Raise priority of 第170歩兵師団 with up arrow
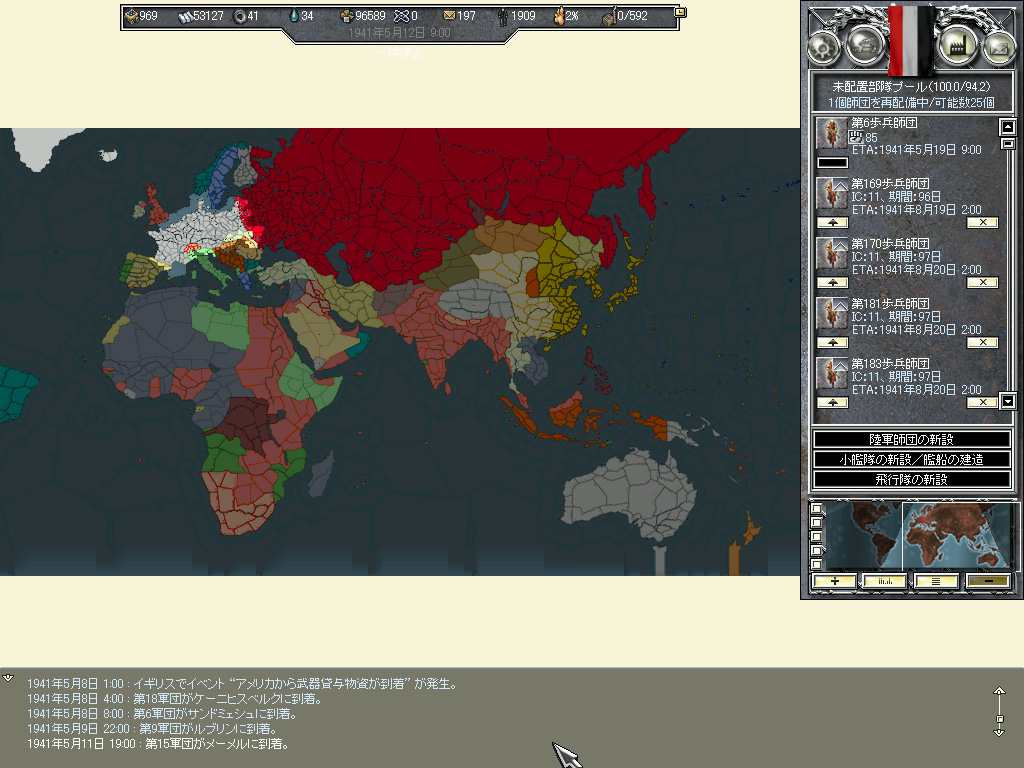Screen dimensions: 1024x768 click(833, 283)
